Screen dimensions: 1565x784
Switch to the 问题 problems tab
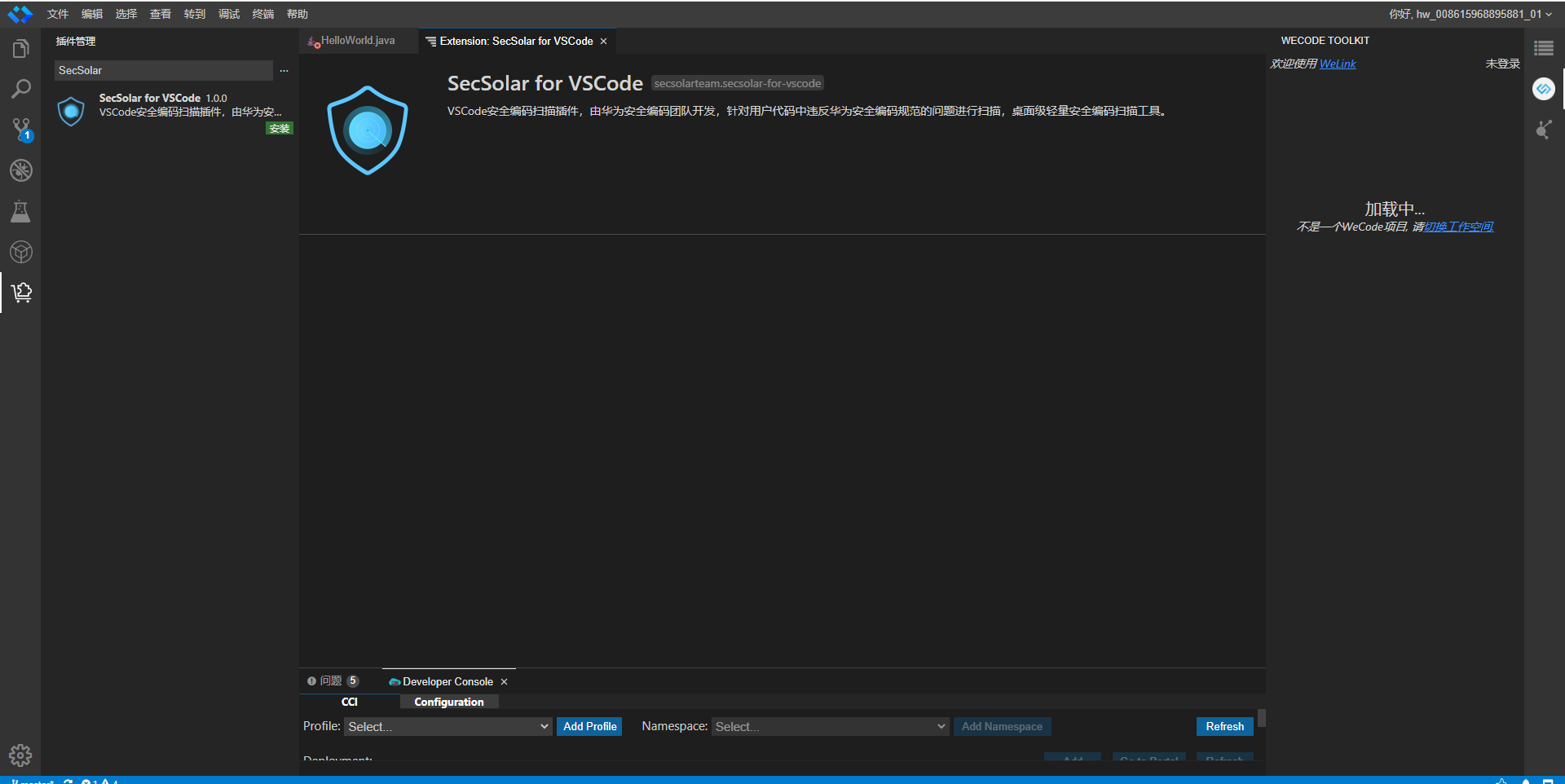tap(333, 681)
